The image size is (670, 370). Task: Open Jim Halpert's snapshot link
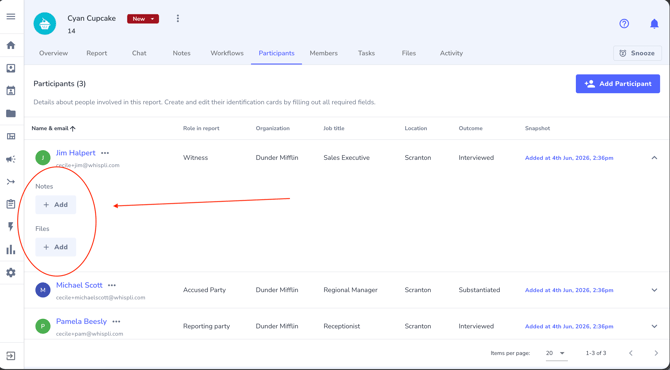click(x=569, y=158)
